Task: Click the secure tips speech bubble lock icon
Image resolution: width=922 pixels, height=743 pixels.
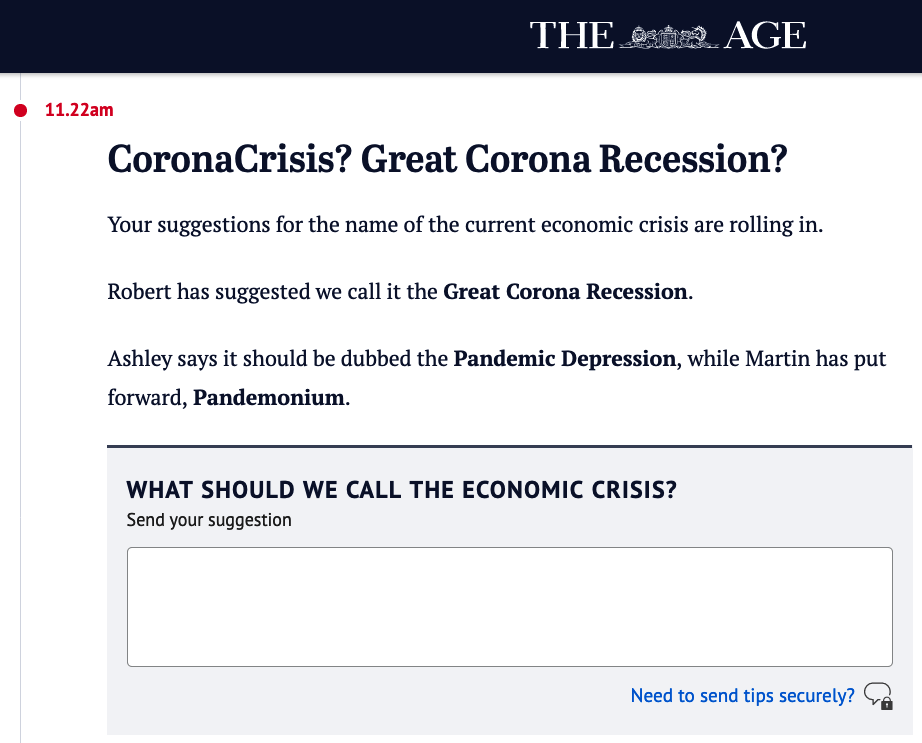Action: [877, 695]
